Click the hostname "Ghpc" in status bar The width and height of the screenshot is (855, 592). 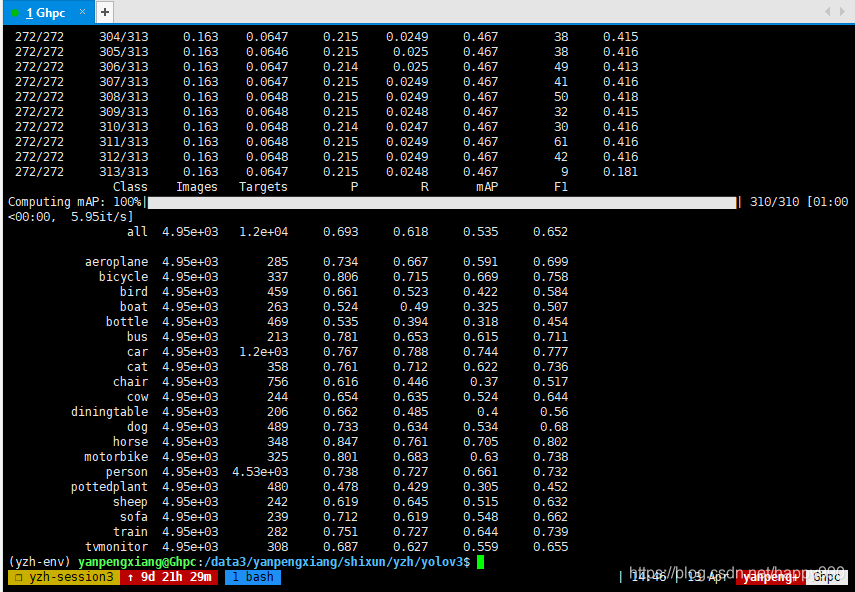[x=827, y=577]
